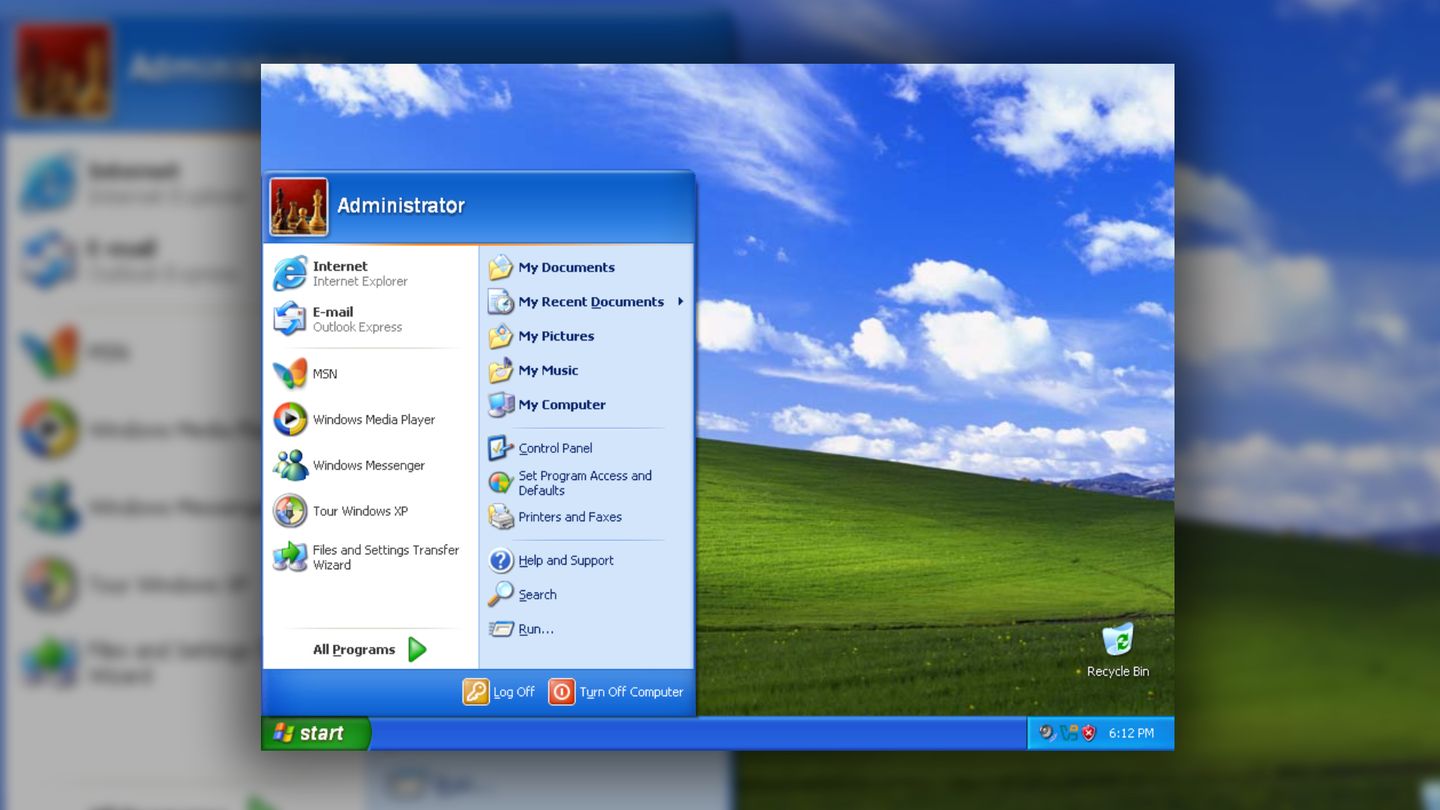Image resolution: width=1440 pixels, height=810 pixels.
Task: Open the network status icon in tray
Action: pos(1068,731)
